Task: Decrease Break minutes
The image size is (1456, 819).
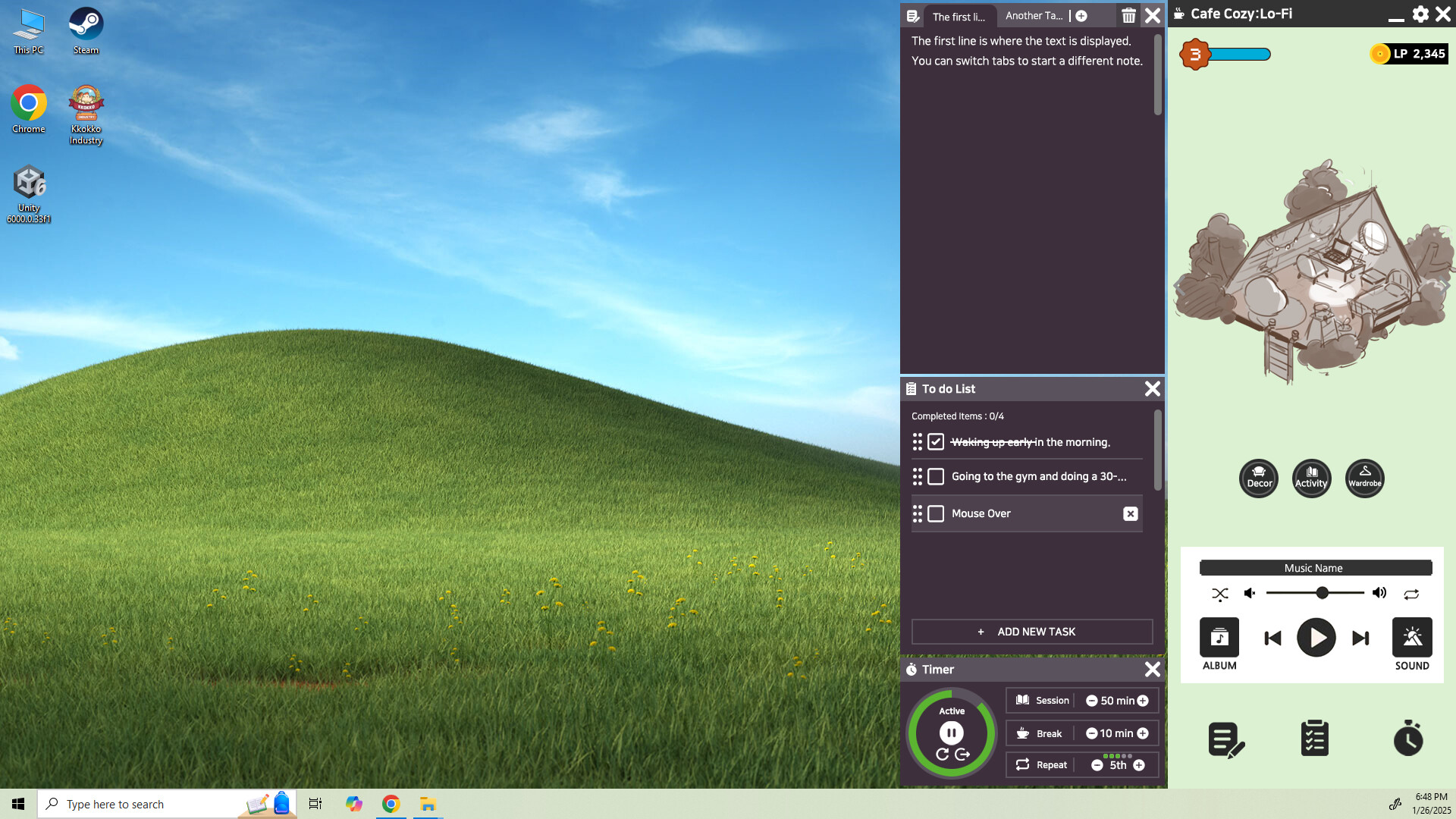Action: pyautogui.click(x=1091, y=733)
